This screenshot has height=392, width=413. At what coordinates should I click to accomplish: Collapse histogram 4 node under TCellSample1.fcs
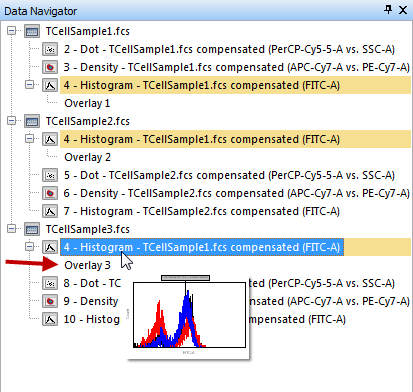point(30,85)
